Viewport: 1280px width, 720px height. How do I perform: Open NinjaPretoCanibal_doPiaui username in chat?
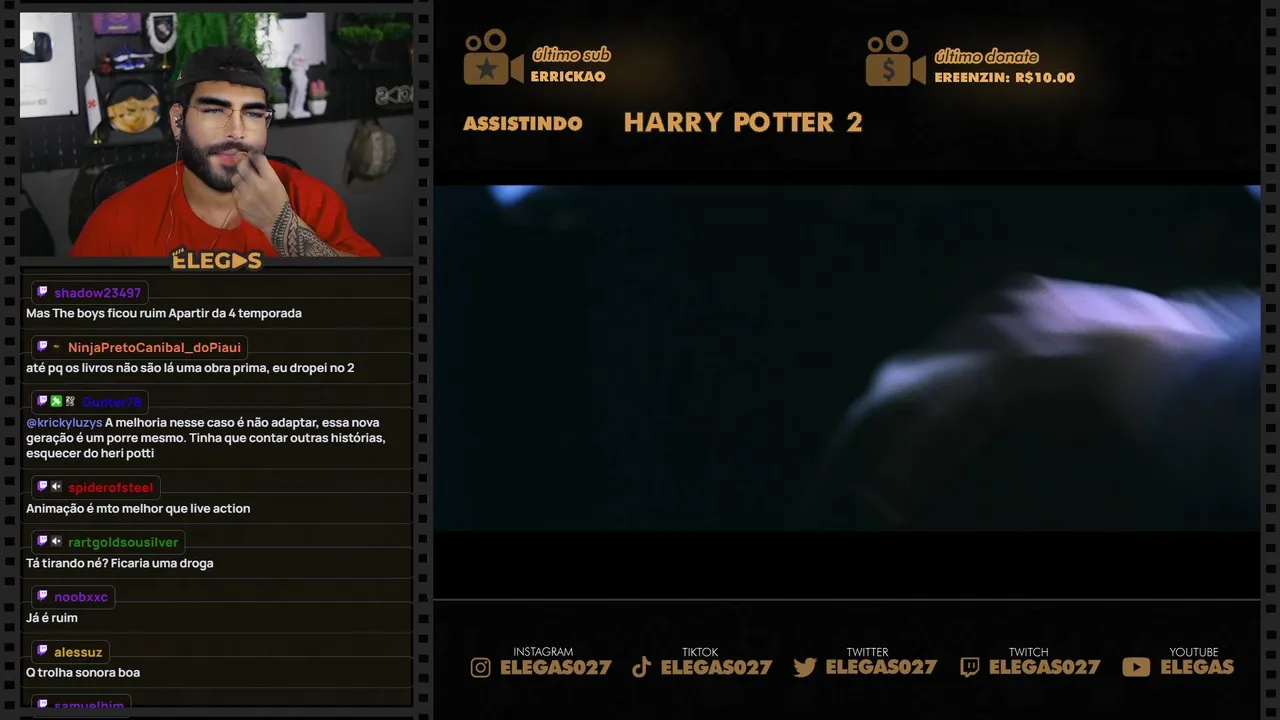154,348
